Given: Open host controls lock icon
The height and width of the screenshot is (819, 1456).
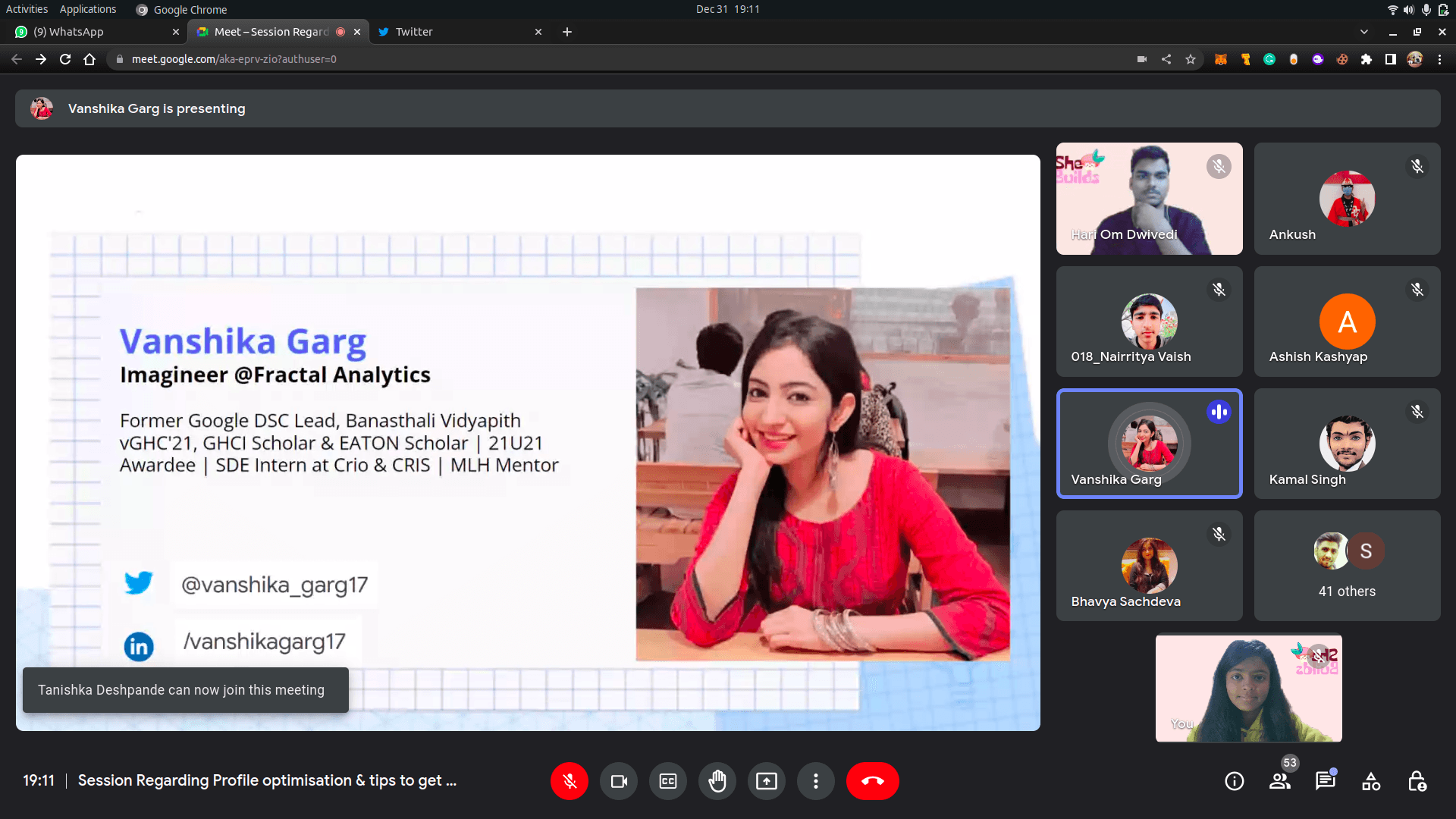Looking at the screenshot, I should [1417, 781].
